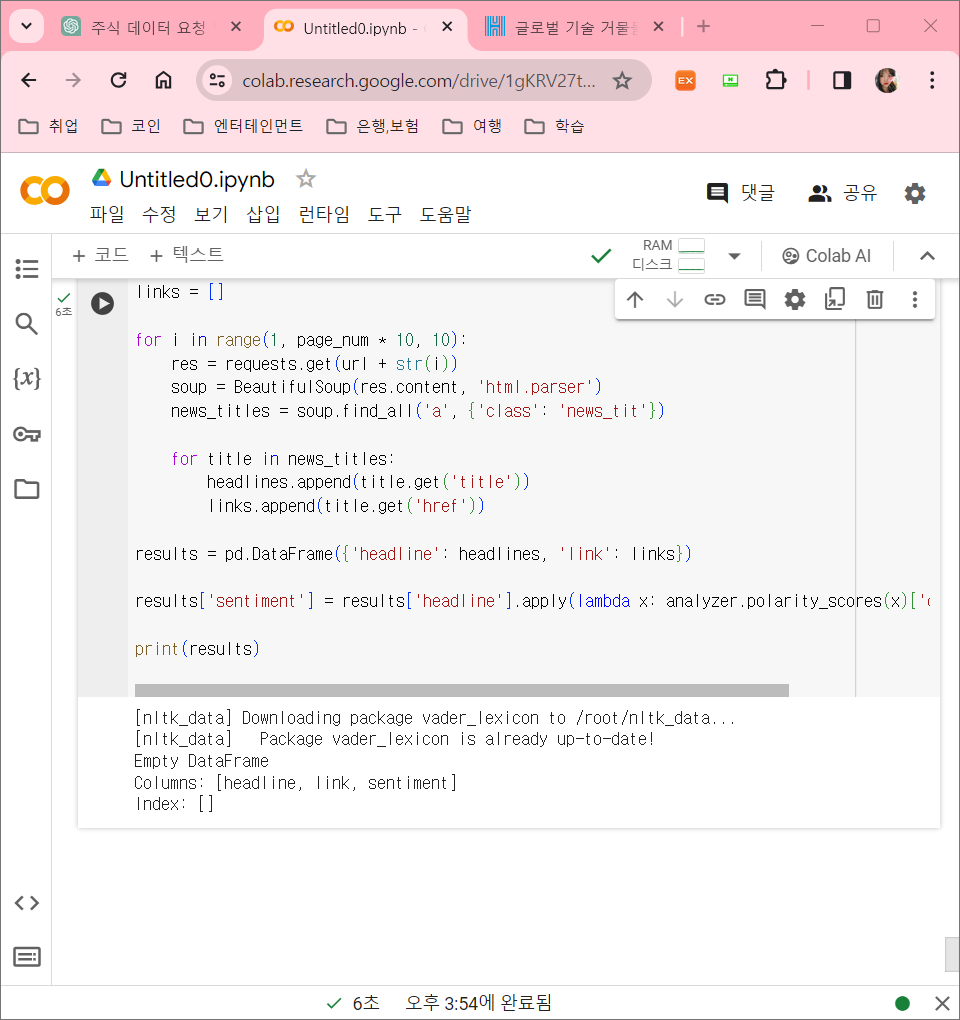This screenshot has width=960, height=1020.
Task: Open Colab AI assistant
Action: click(826, 256)
